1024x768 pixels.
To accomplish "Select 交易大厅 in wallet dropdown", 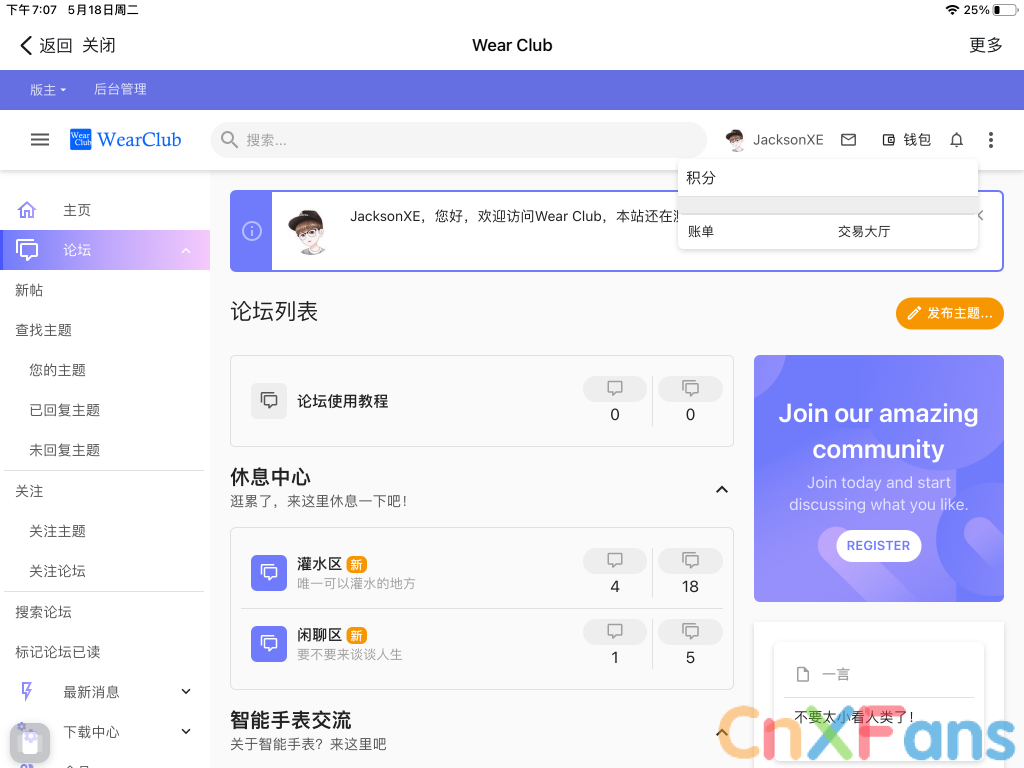I will tap(863, 231).
